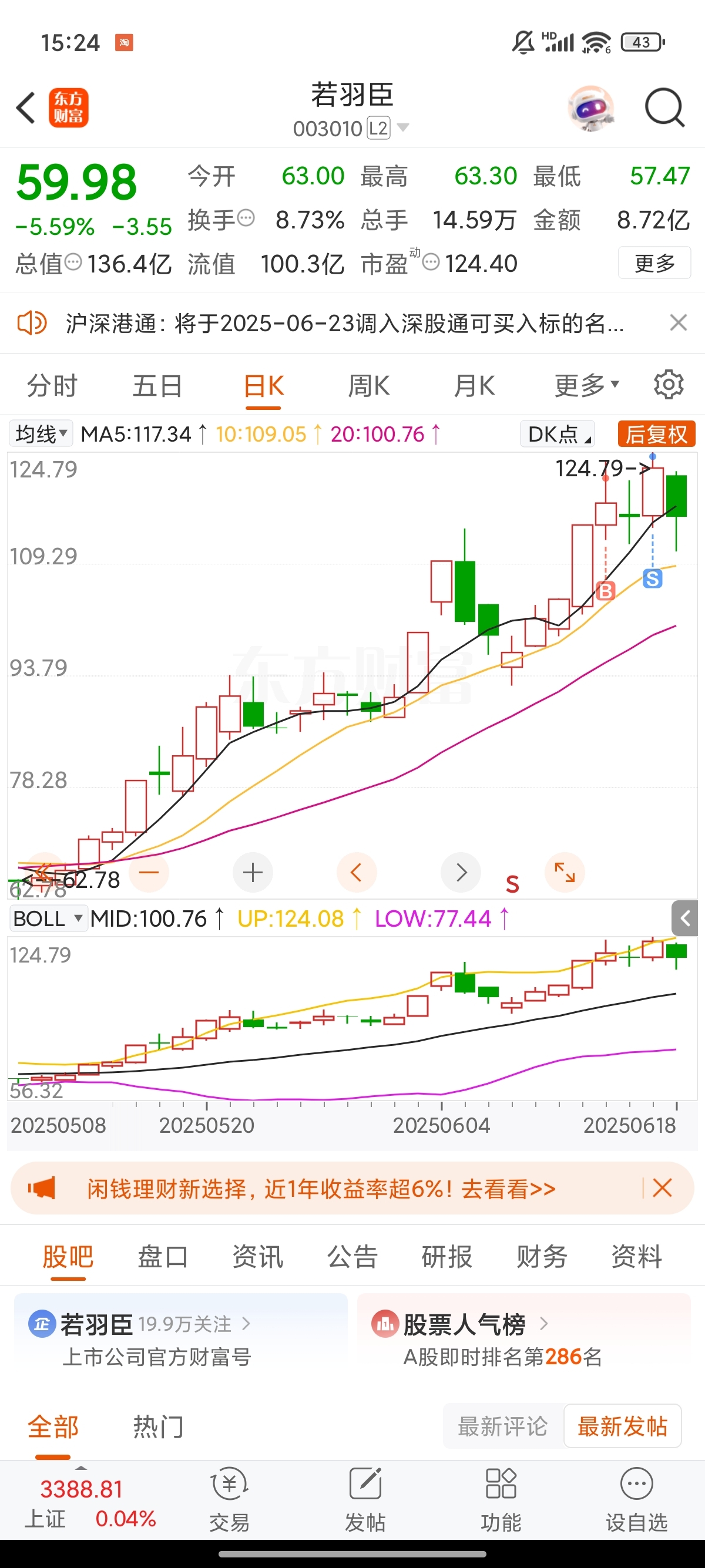Open the 沪深港通 announcement text
This screenshot has height=1568, width=705.
point(345,322)
